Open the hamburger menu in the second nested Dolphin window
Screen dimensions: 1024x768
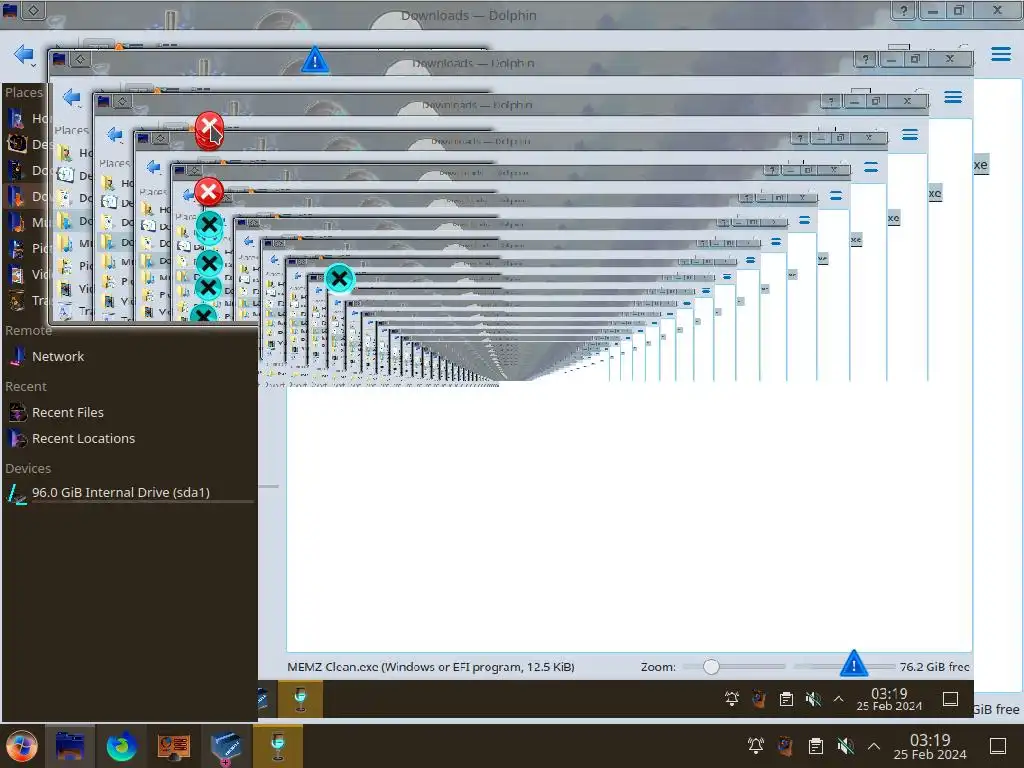pyautogui.click(x=953, y=97)
